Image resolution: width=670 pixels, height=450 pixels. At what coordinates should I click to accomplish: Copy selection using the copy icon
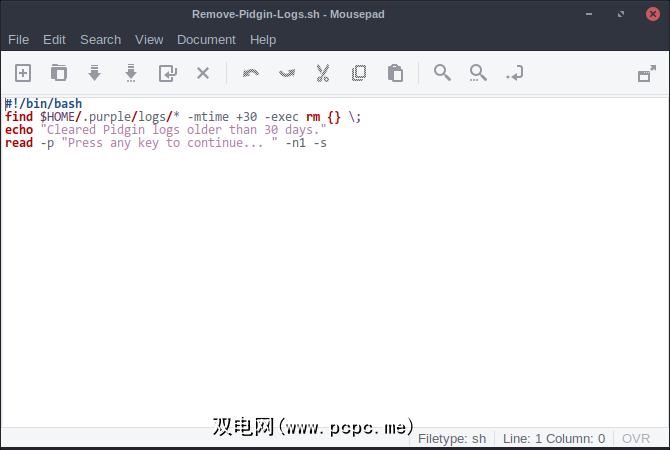click(359, 73)
